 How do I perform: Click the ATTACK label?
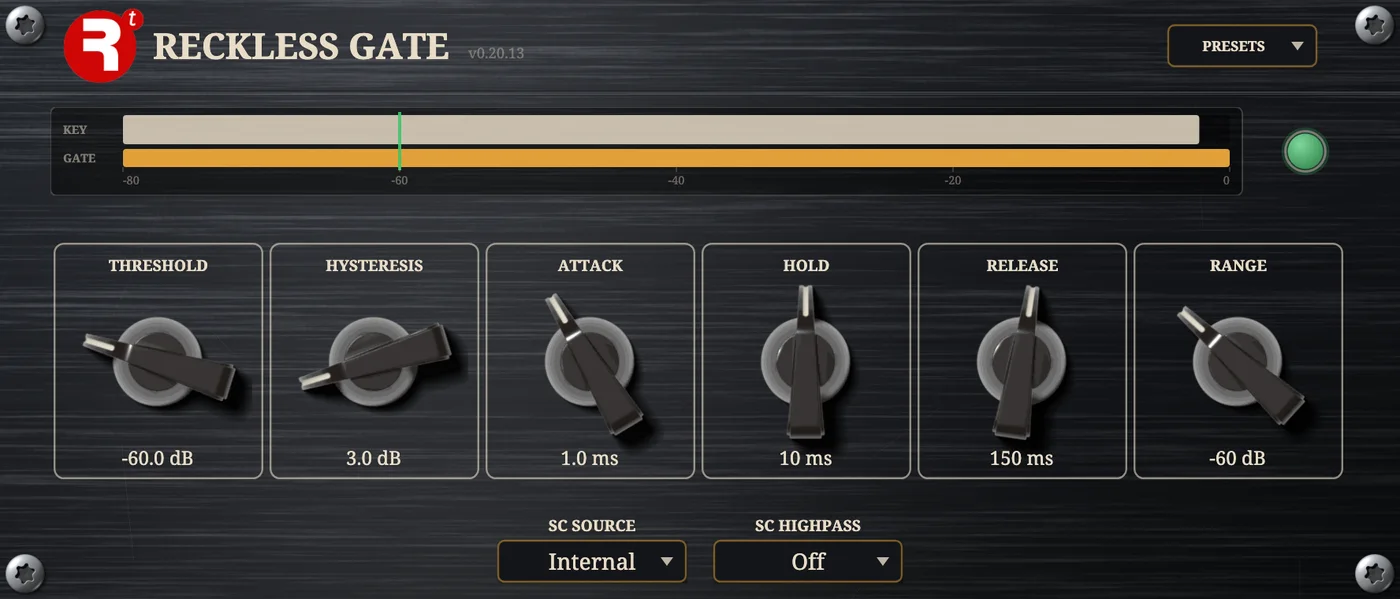point(590,266)
